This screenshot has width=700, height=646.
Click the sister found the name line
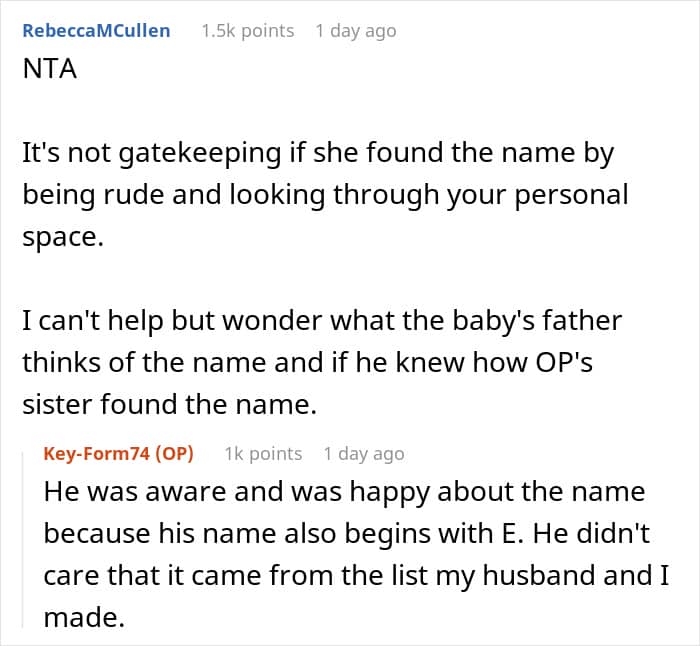pyautogui.click(x=170, y=404)
